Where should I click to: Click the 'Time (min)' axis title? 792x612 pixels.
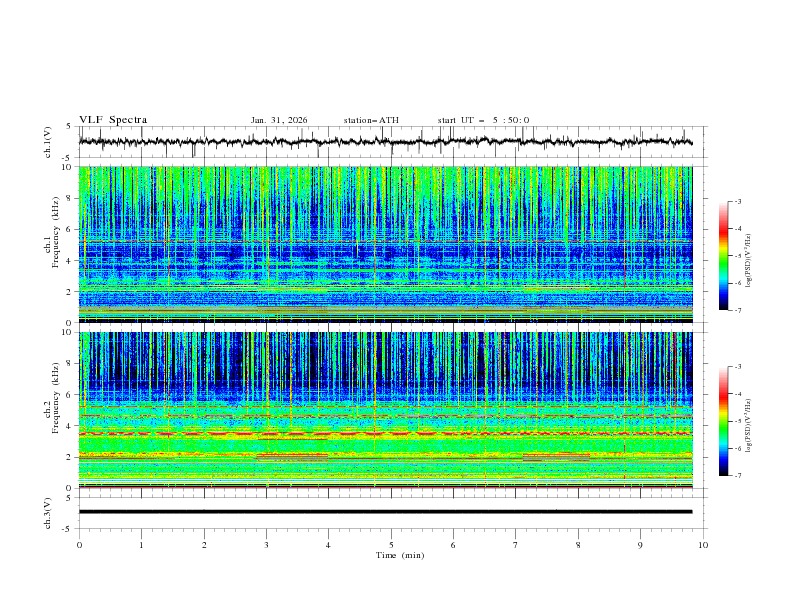click(400, 555)
